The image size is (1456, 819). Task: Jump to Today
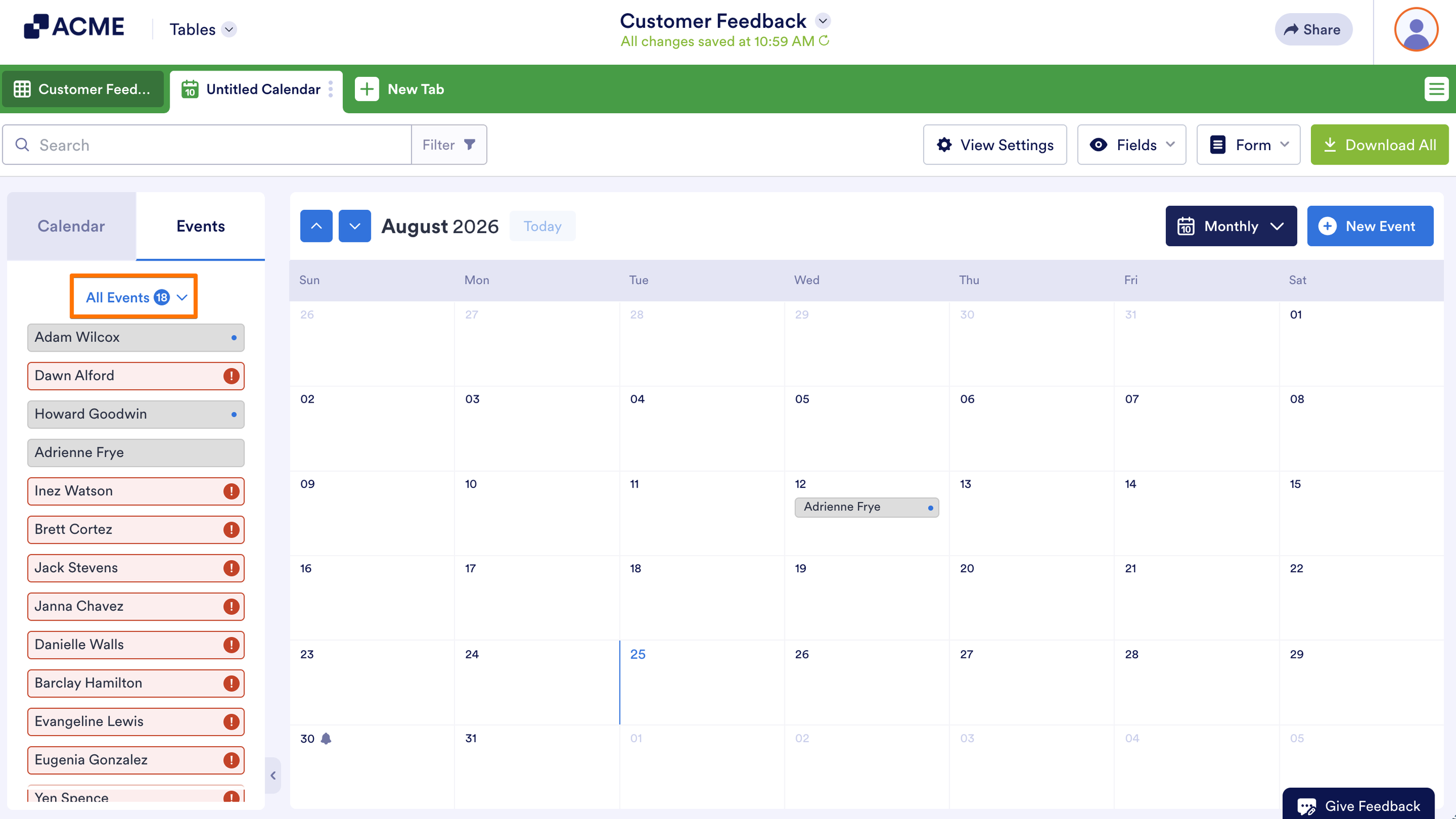coord(542,226)
